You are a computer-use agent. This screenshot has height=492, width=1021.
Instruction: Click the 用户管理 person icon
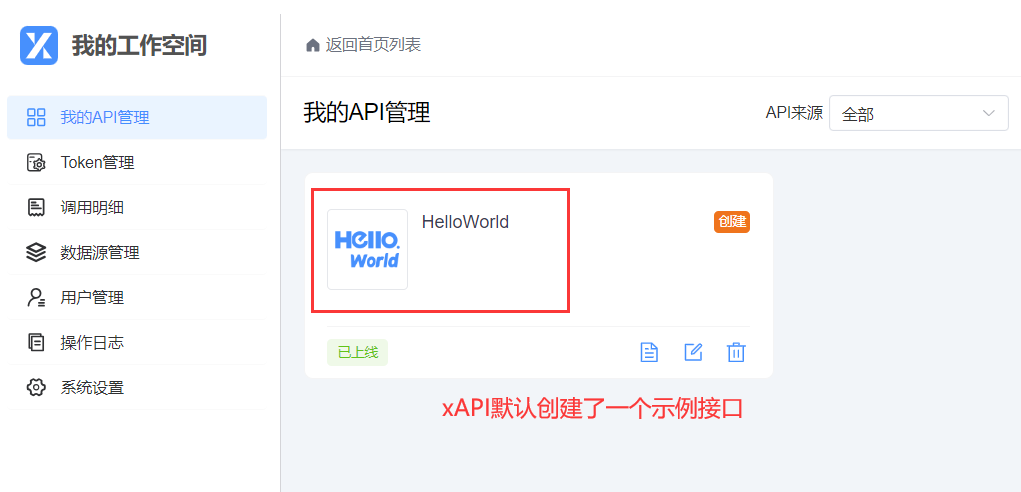pyautogui.click(x=36, y=297)
